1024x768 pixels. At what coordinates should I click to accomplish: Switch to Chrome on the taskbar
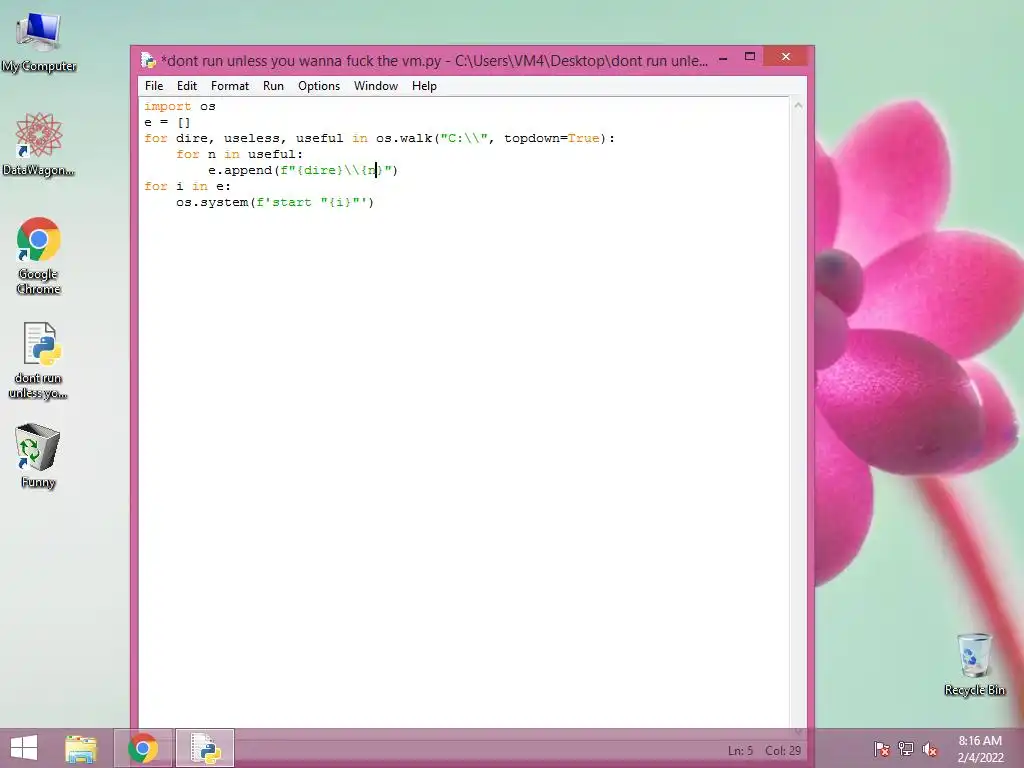click(x=143, y=748)
